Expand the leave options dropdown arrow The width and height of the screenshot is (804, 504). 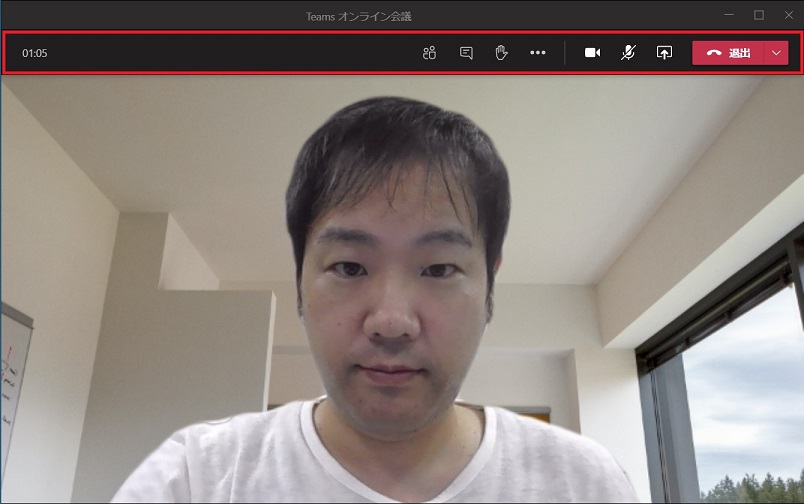pos(776,53)
